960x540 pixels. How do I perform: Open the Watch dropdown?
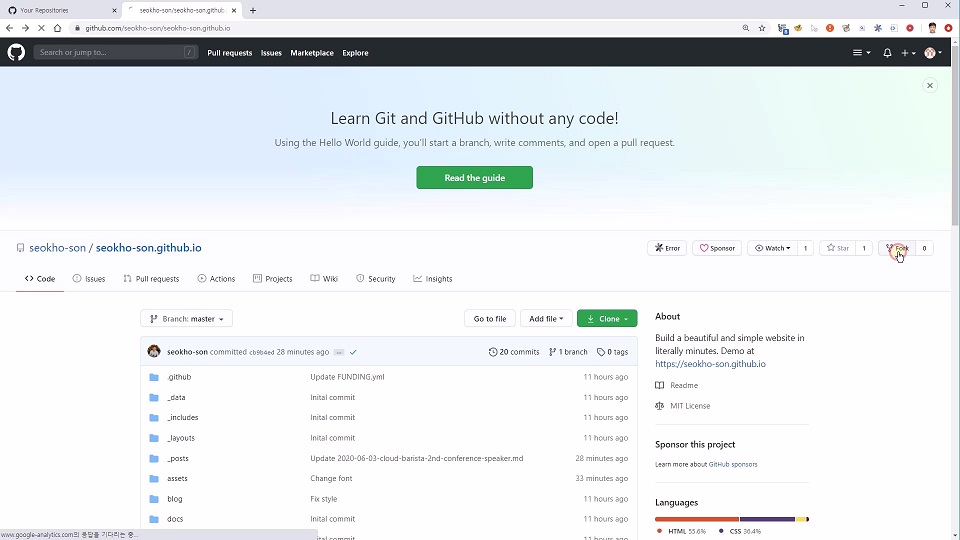point(772,248)
